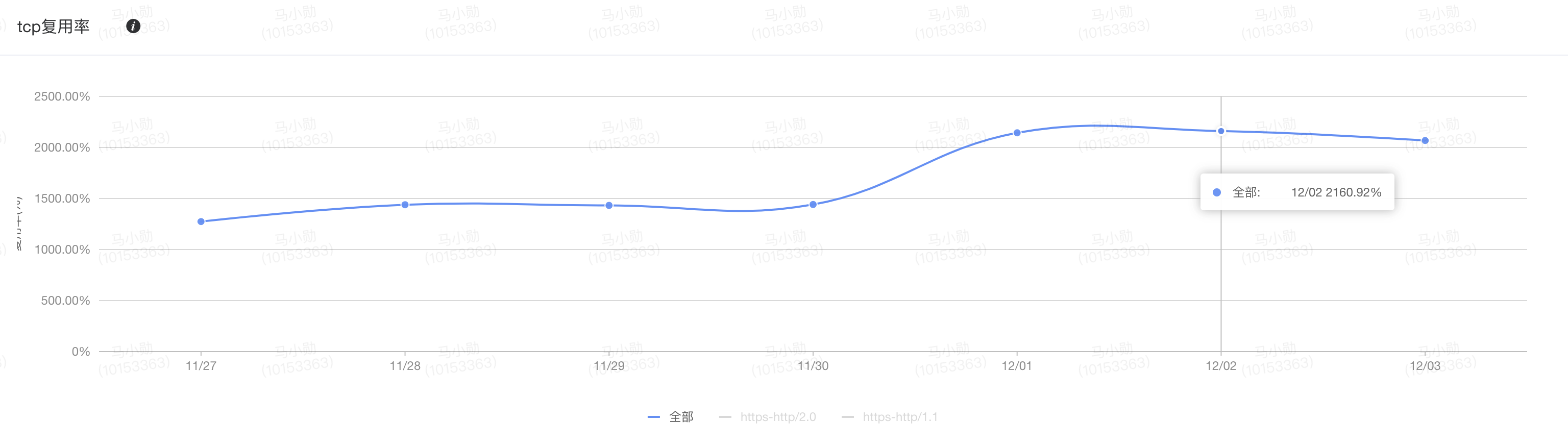
Task: Click the tcp复用率 chart title
Action: [x=53, y=26]
